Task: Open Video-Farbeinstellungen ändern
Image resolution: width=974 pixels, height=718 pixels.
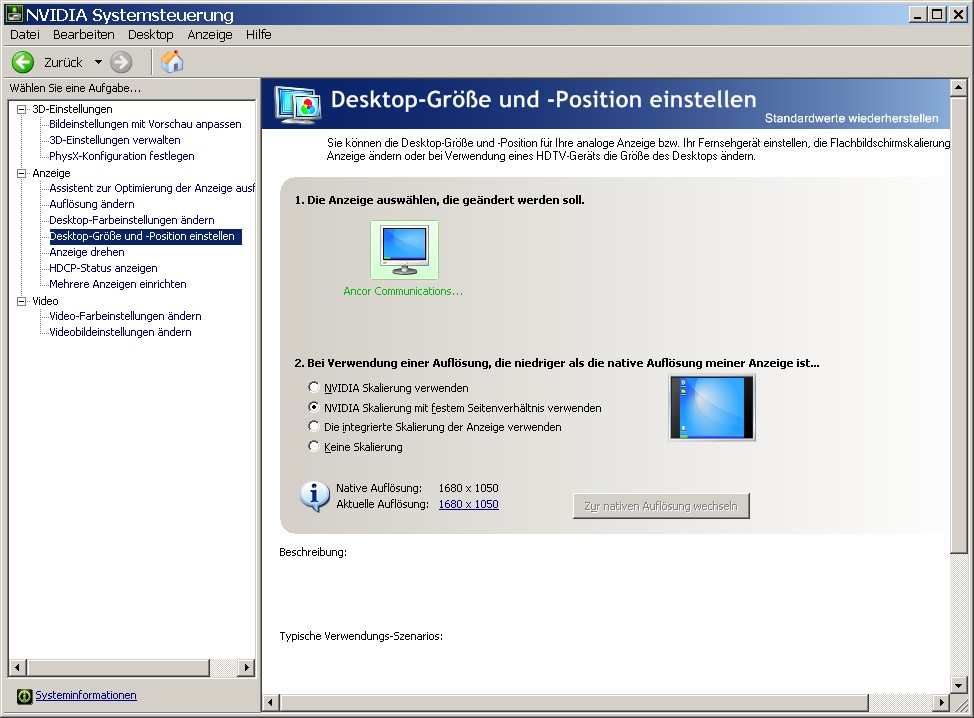Action: point(125,316)
